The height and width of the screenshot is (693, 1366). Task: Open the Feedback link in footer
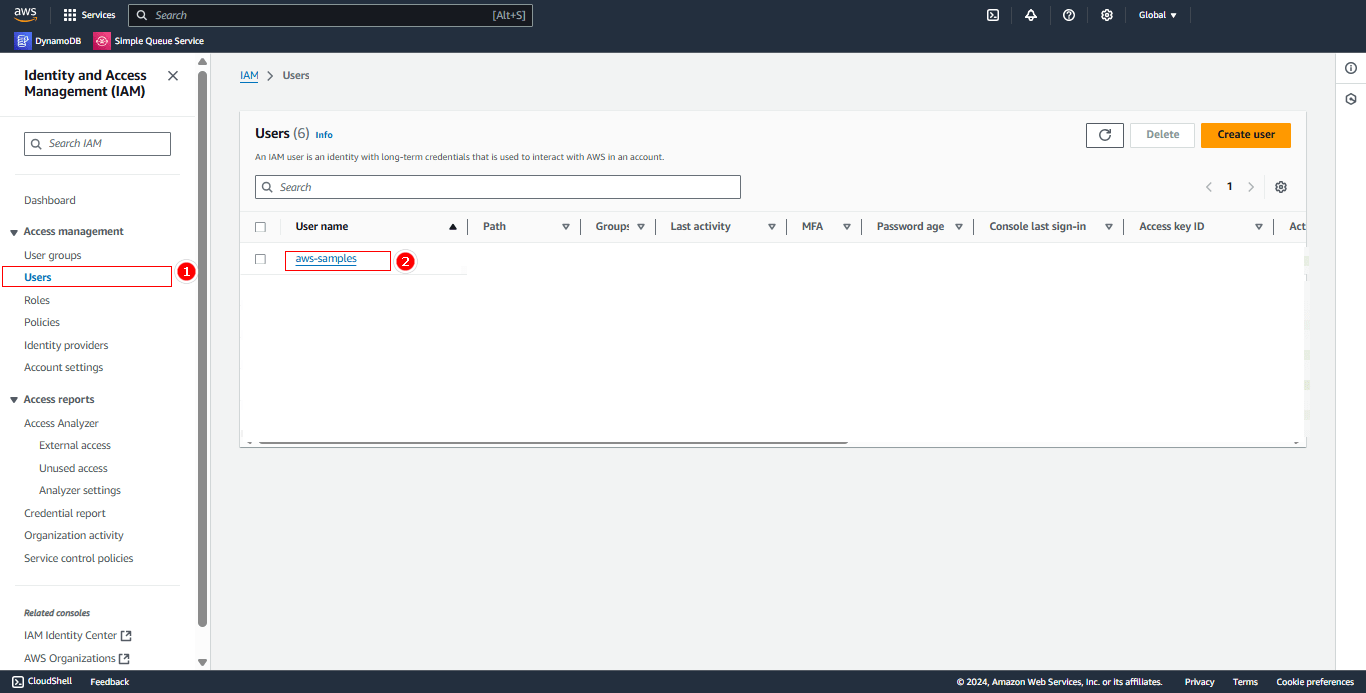click(110, 682)
